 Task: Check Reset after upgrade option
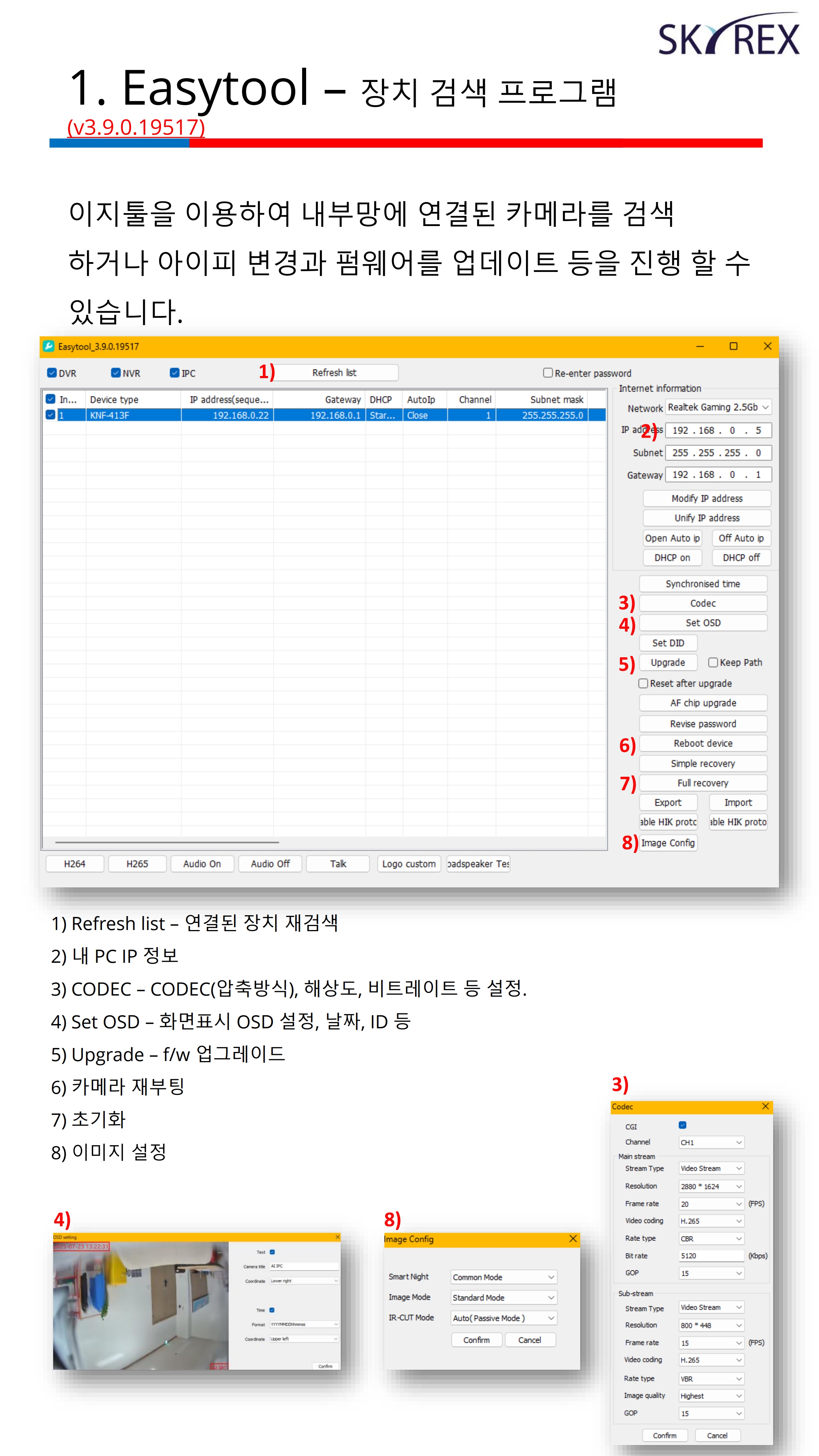(x=643, y=683)
